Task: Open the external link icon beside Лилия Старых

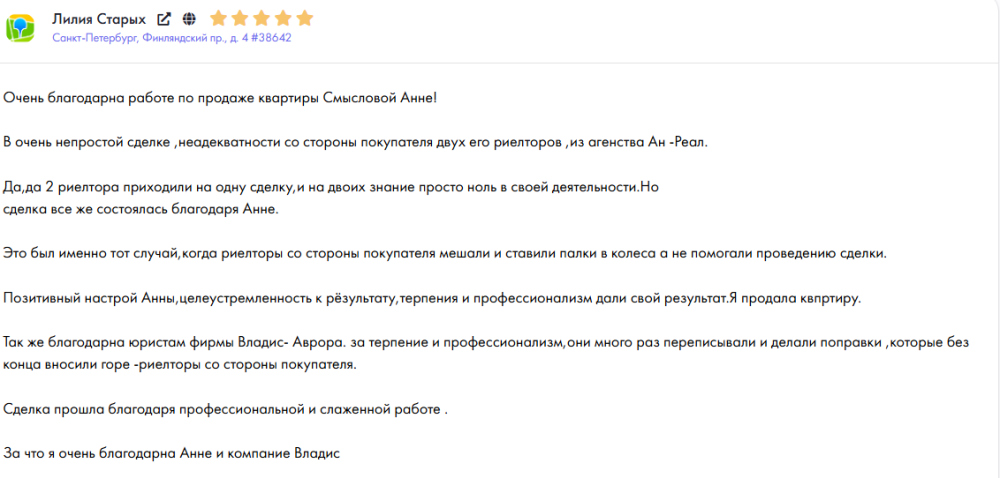Action: [x=165, y=18]
